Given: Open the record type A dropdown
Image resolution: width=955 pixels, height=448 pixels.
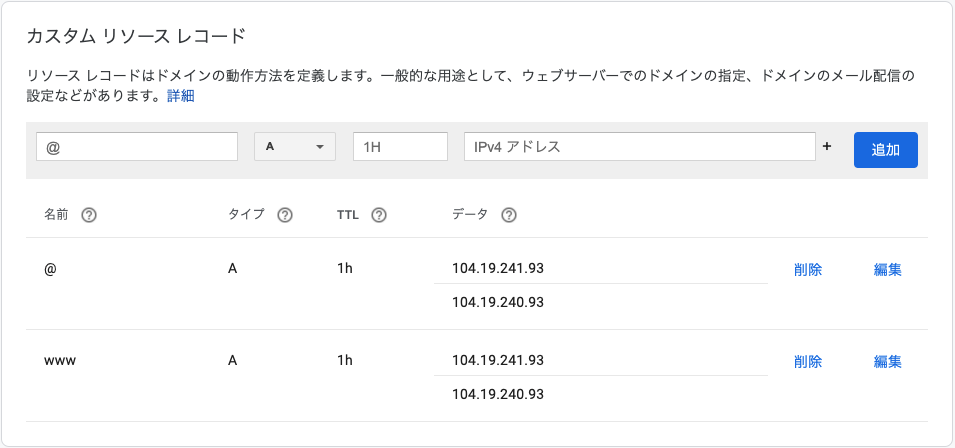Looking at the screenshot, I should coord(295,147).
